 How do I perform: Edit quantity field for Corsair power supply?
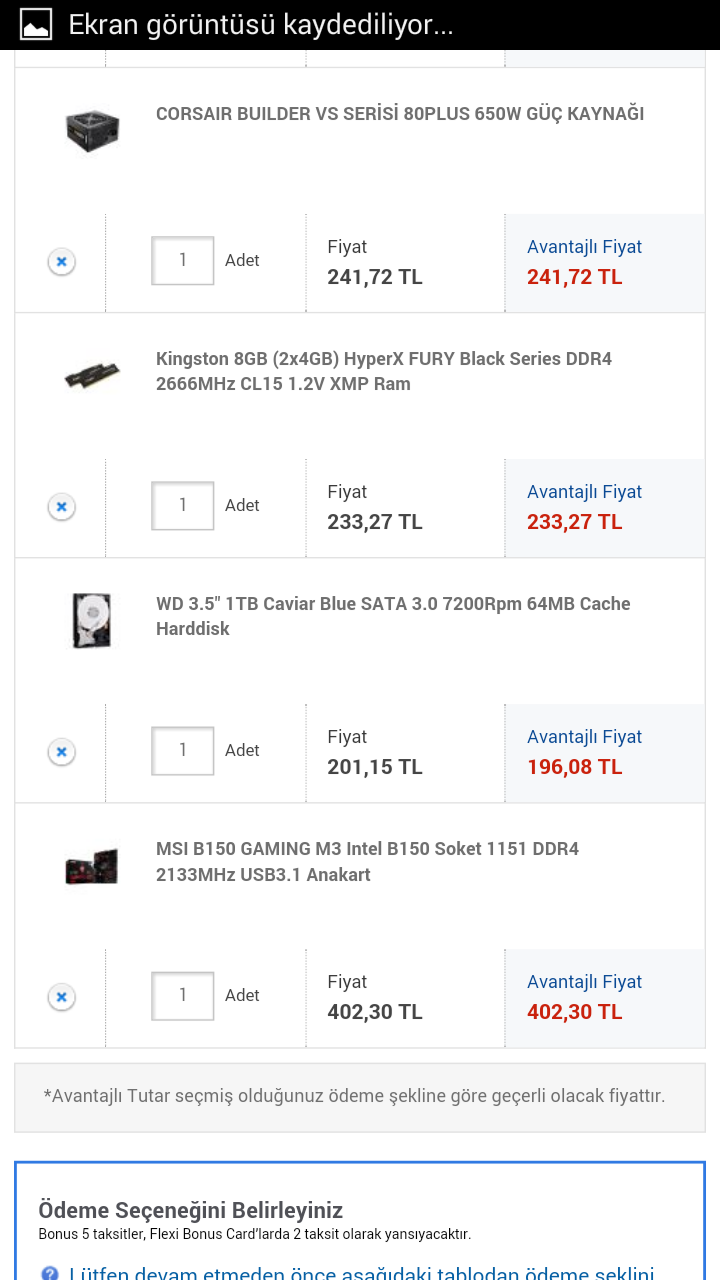(x=182, y=260)
